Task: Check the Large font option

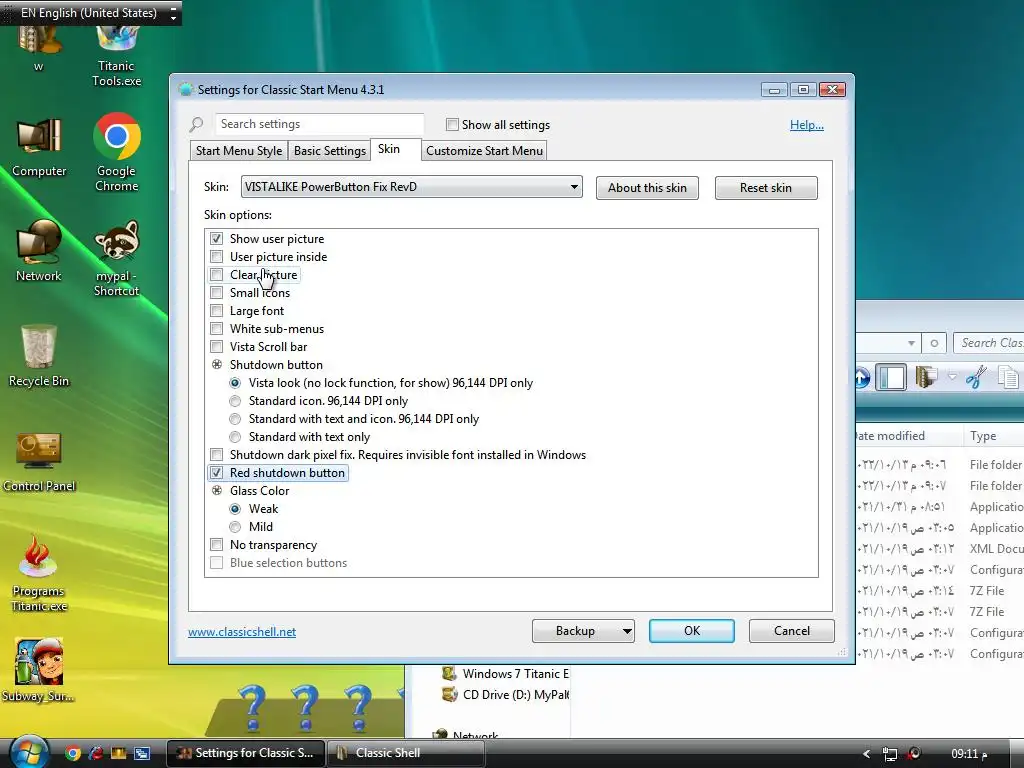Action: pos(216,311)
